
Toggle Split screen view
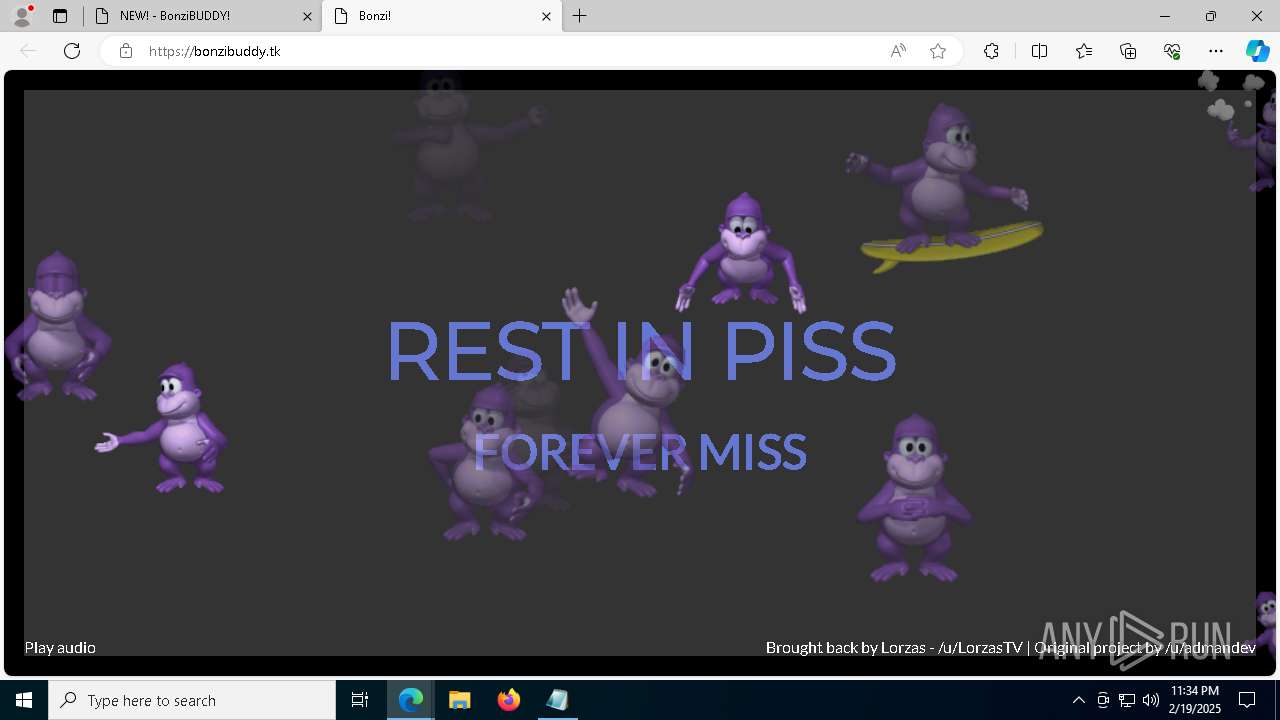coord(1039,51)
